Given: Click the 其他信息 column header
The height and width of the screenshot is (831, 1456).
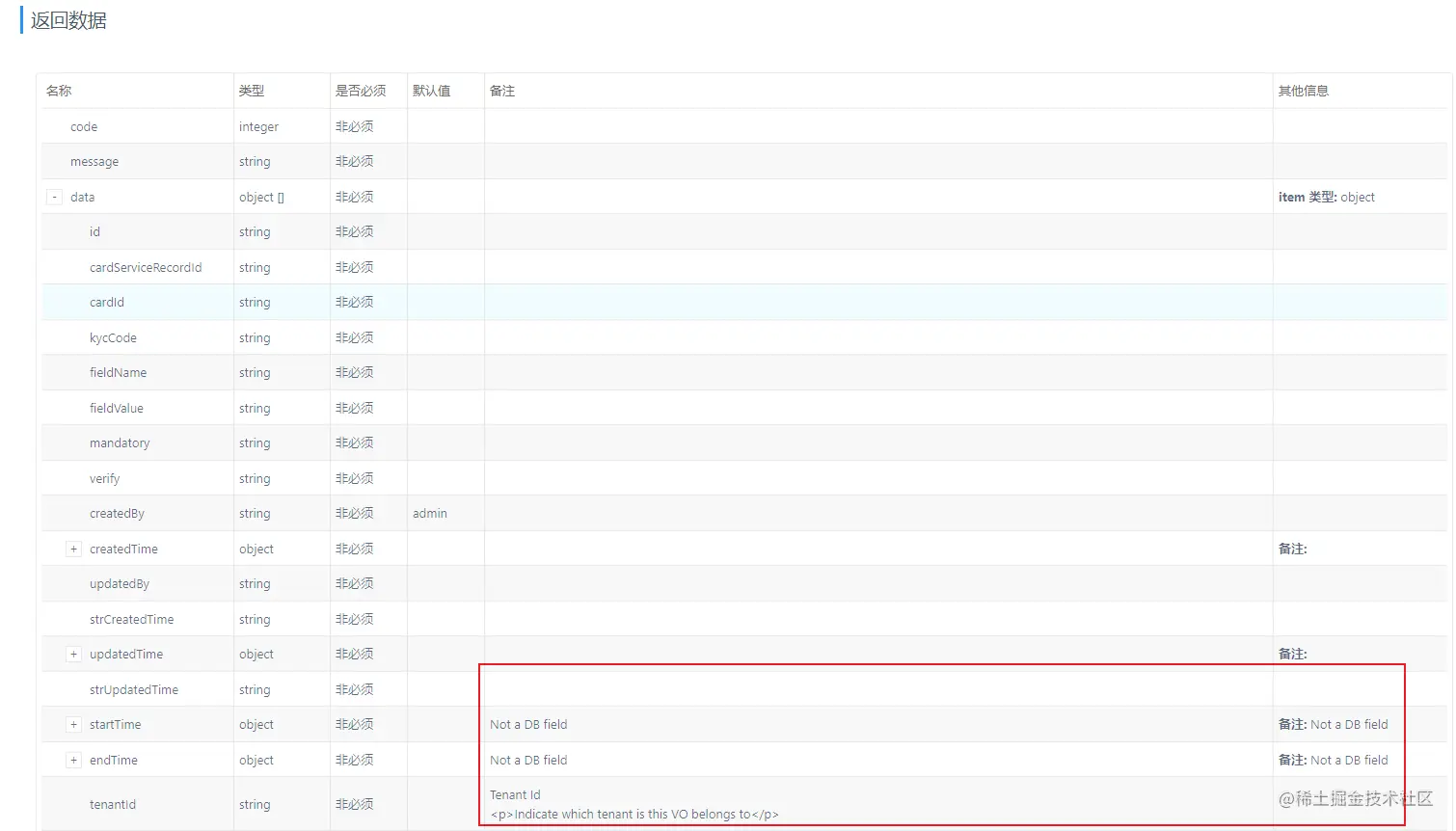Looking at the screenshot, I should [1304, 91].
